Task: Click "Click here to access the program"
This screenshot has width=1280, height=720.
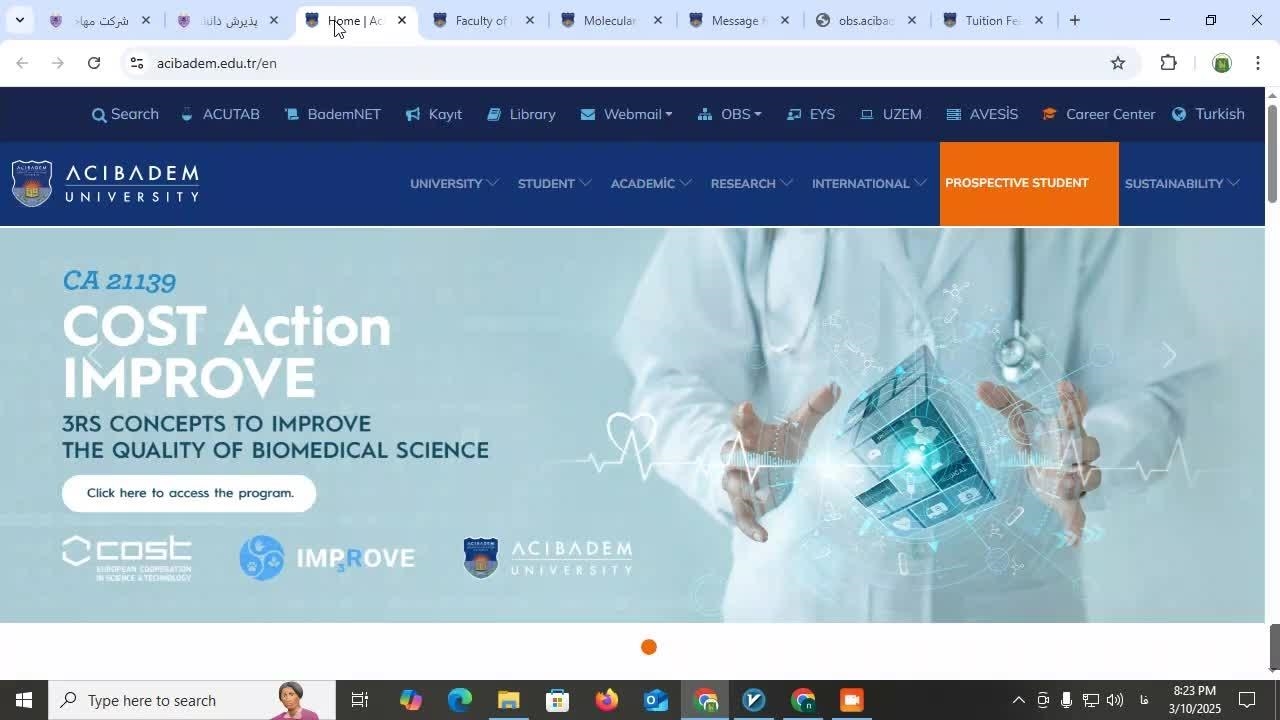Action: (x=189, y=493)
